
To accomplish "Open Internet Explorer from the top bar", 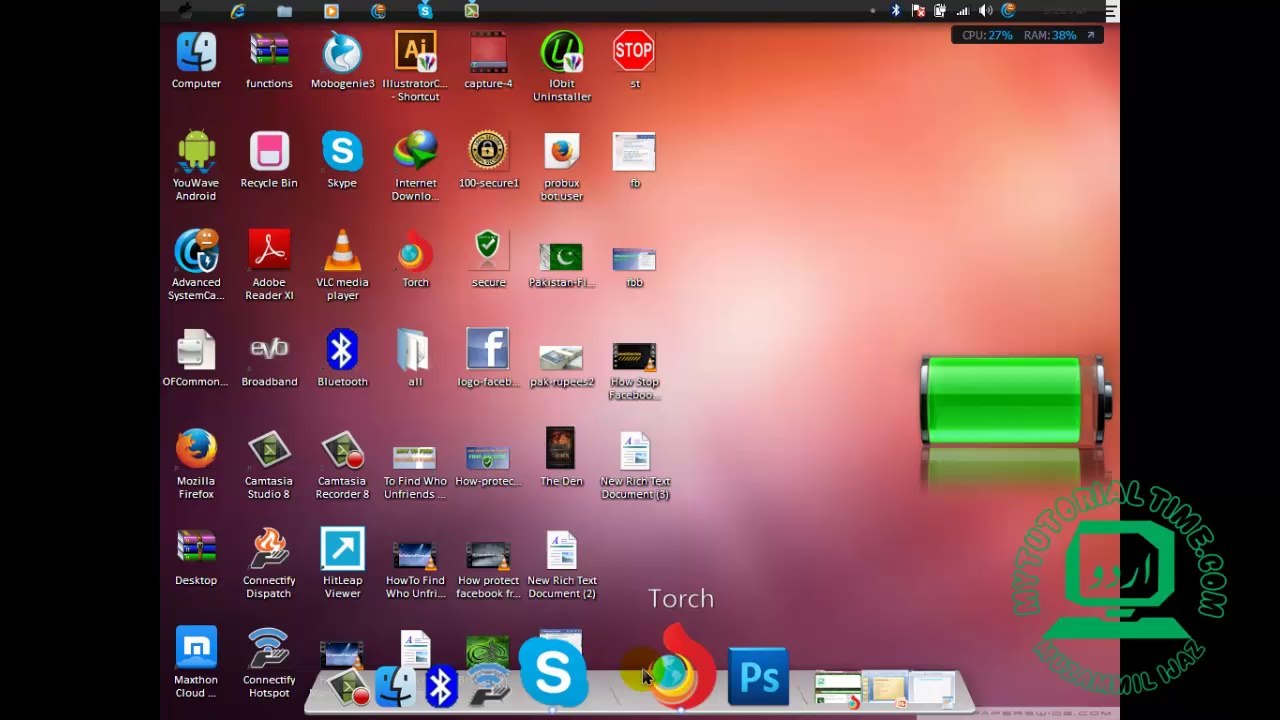I will pyautogui.click(x=238, y=11).
